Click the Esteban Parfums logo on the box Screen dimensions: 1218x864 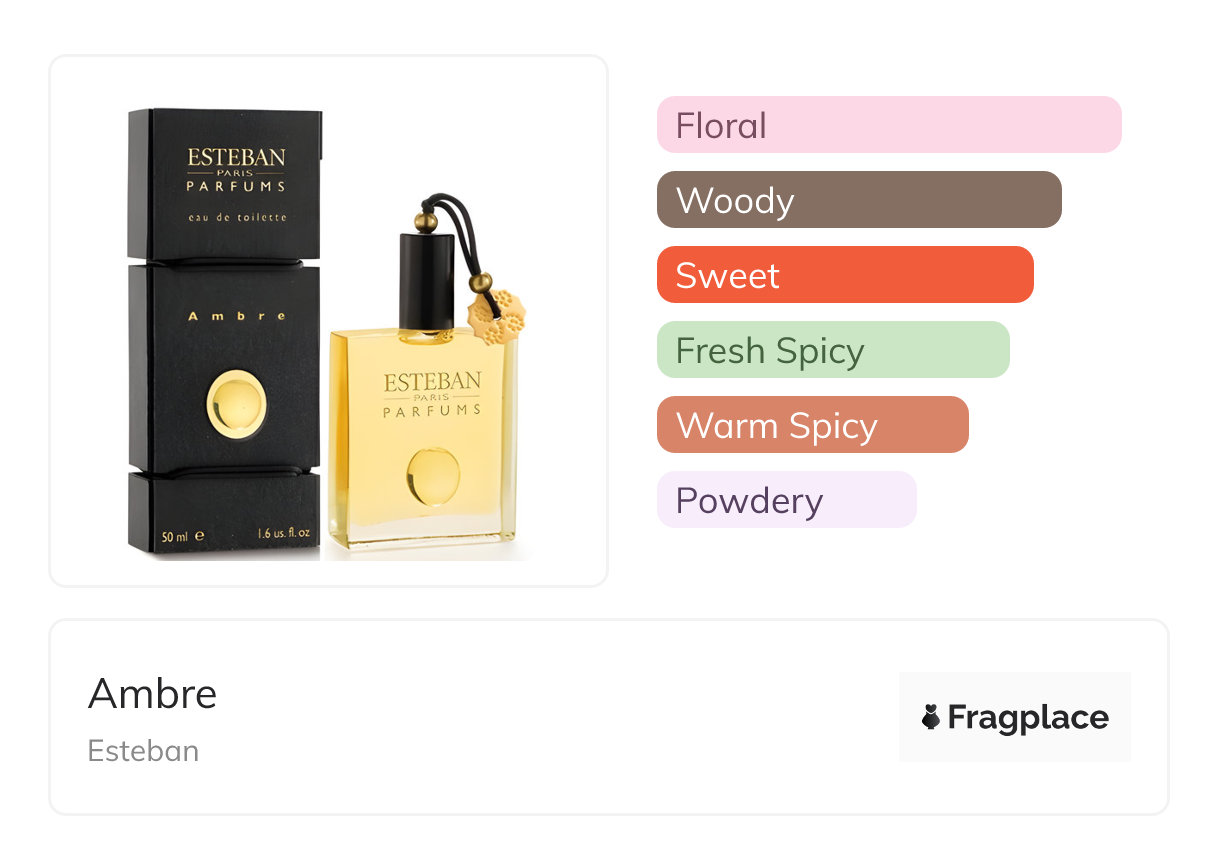tap(236, 169)
